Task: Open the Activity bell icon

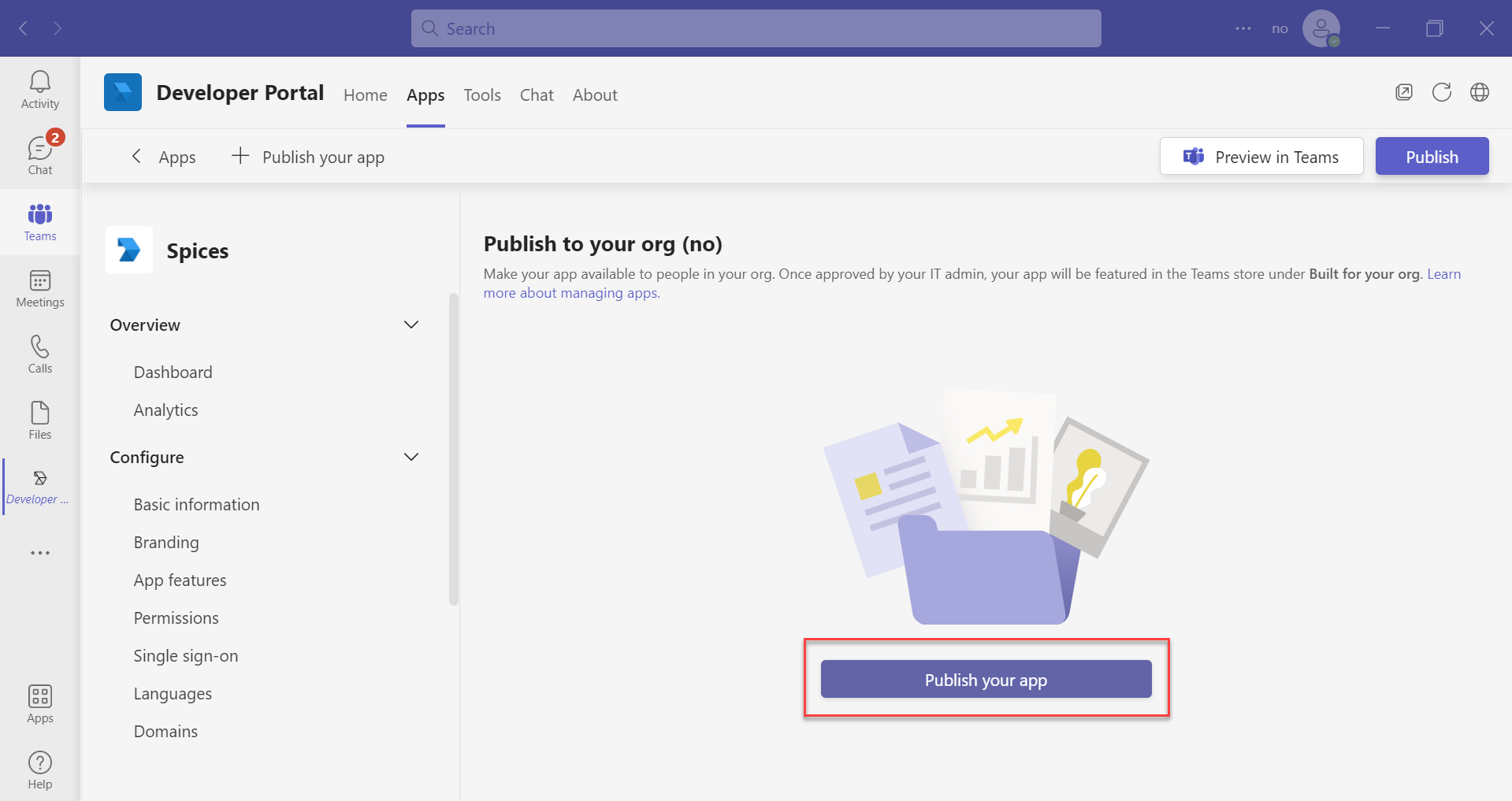Action: pos(40,90)
